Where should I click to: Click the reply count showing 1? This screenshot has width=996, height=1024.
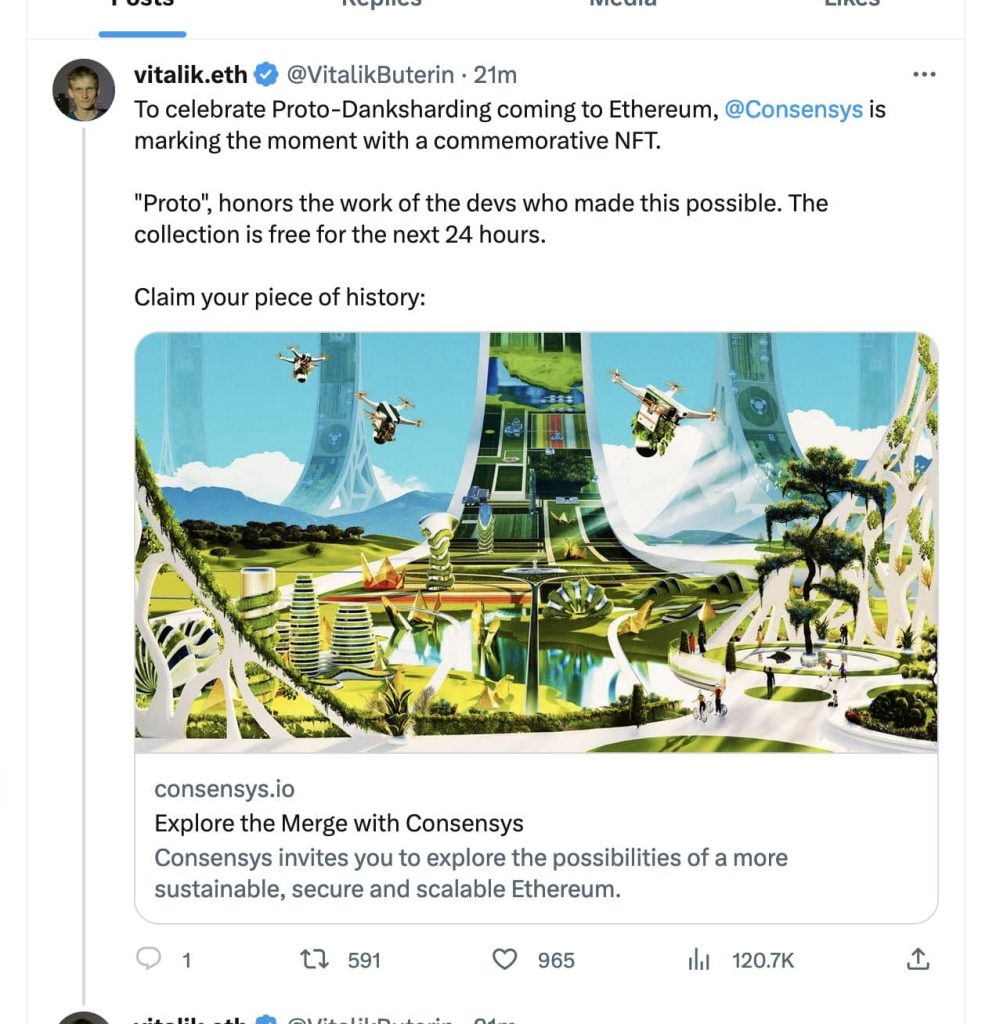pos(186,960)
